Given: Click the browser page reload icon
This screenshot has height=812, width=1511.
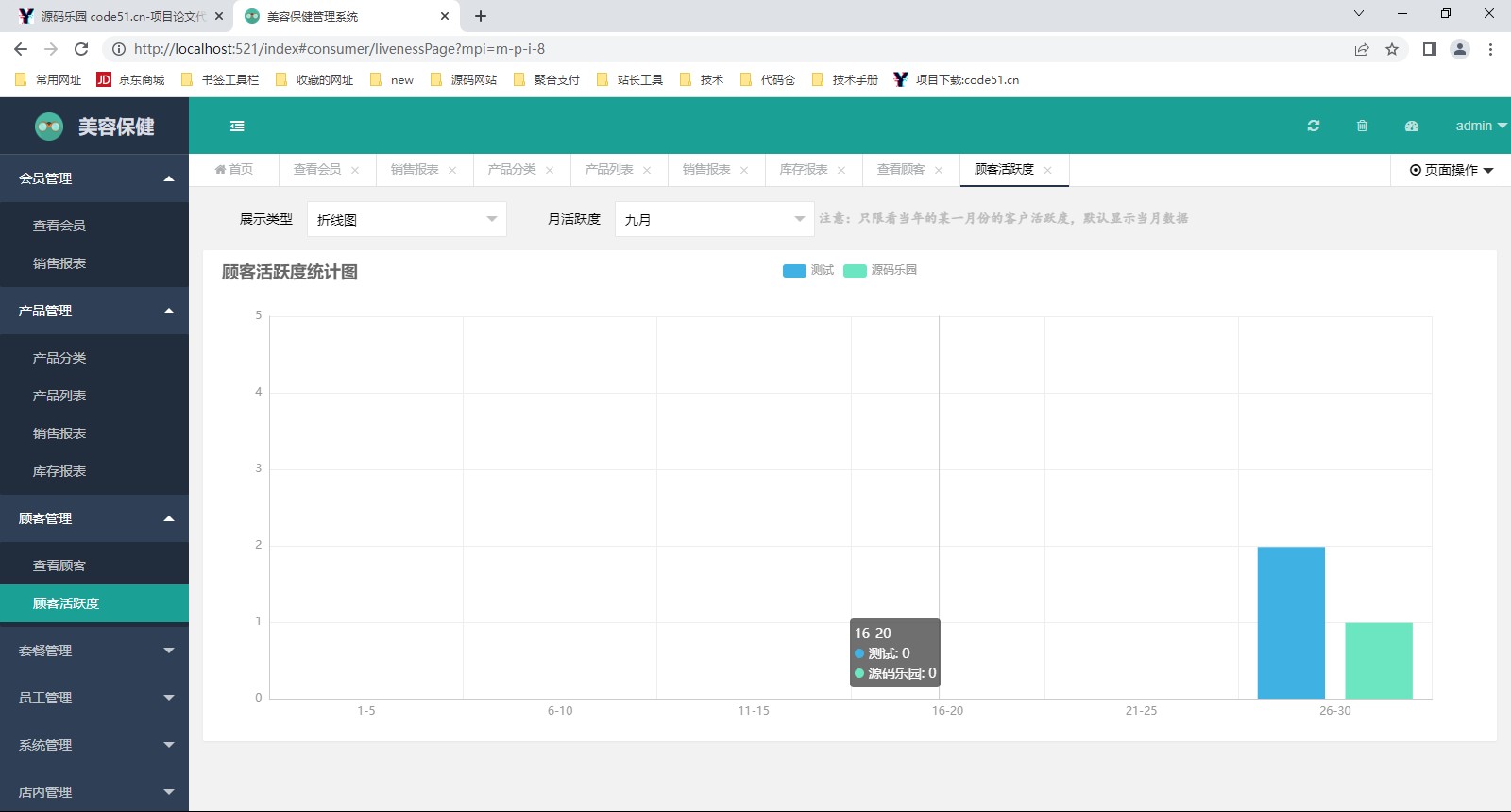Looking at the screenshot, I should (x=81, y=49).
